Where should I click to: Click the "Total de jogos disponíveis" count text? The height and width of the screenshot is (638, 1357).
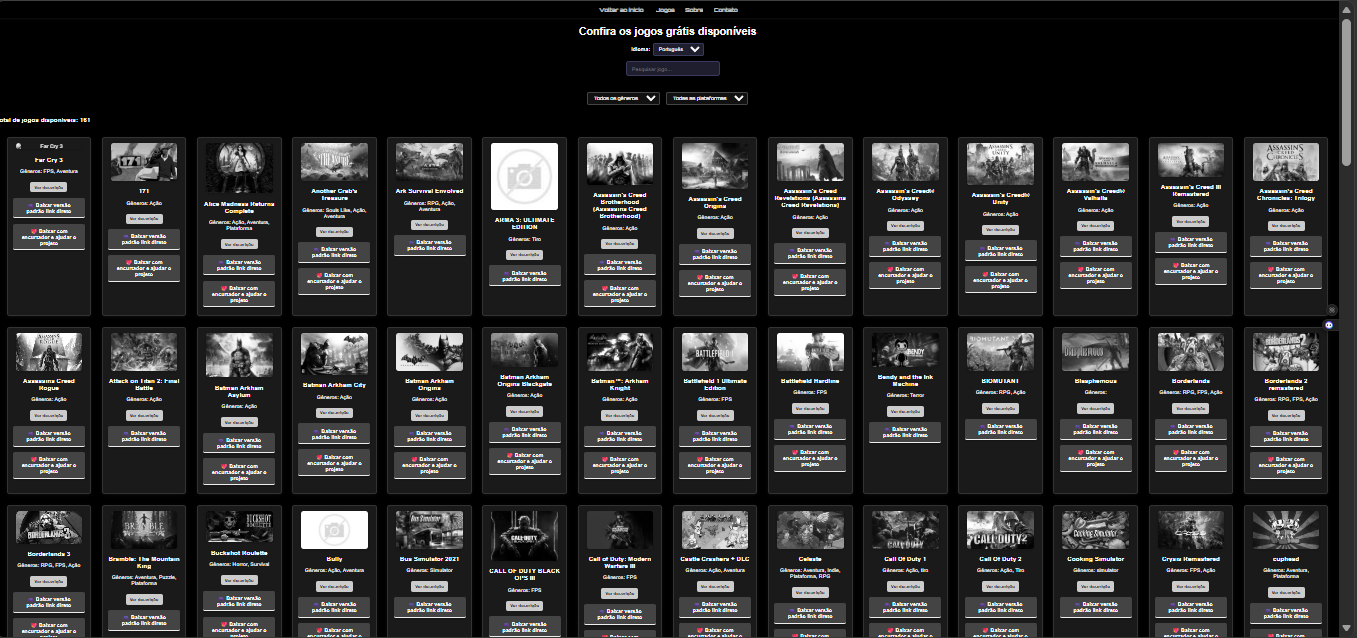44,120
